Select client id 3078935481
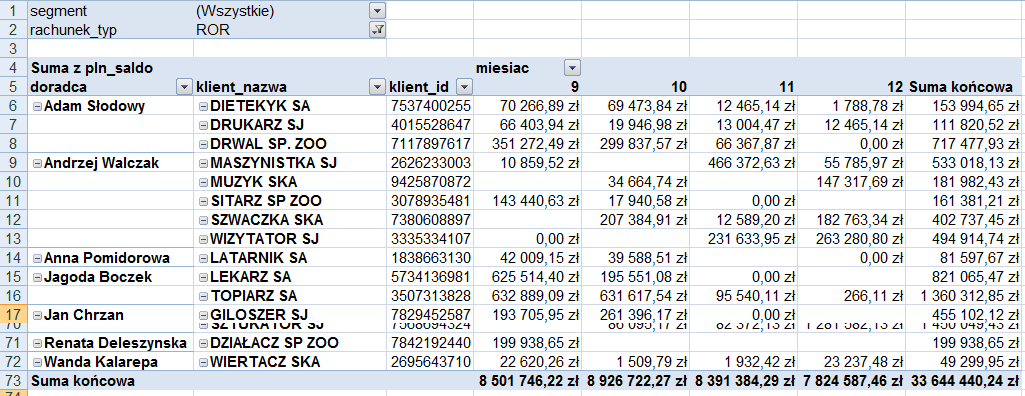Viewport: 1025px width, 396px height. [x=431, y=201]
